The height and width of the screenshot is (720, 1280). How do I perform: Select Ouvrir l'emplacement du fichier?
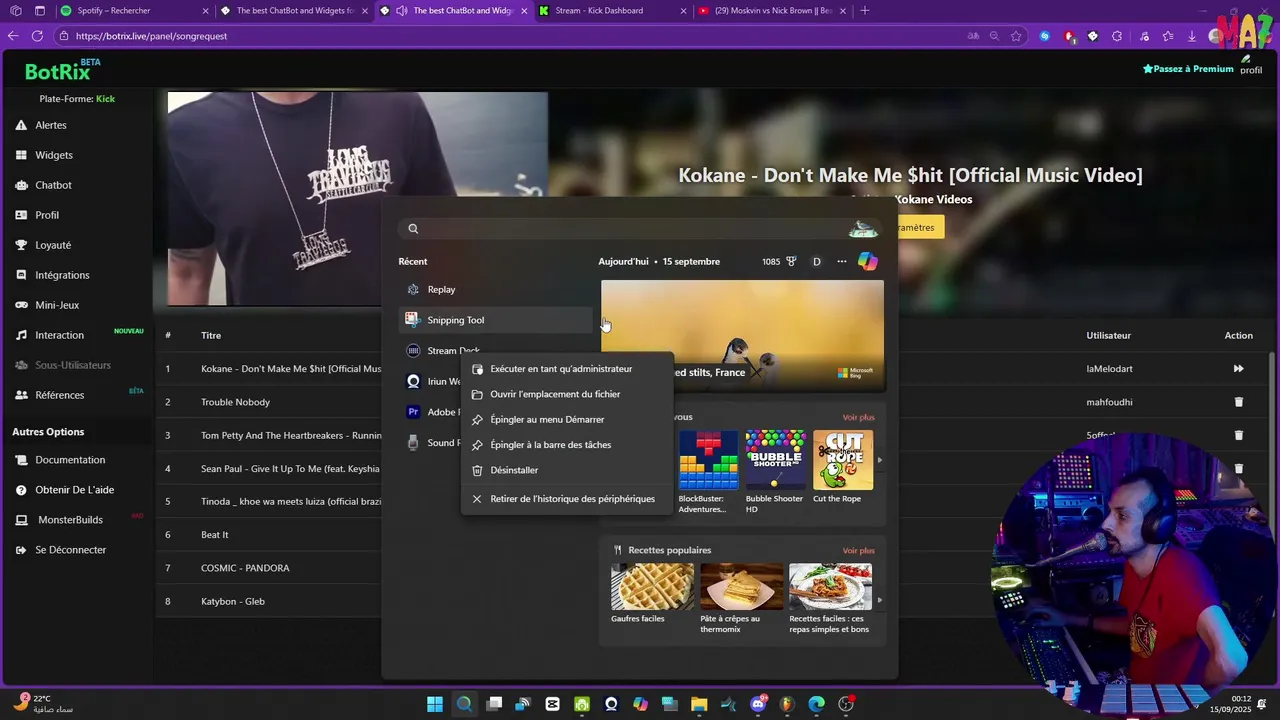[555, 394]
